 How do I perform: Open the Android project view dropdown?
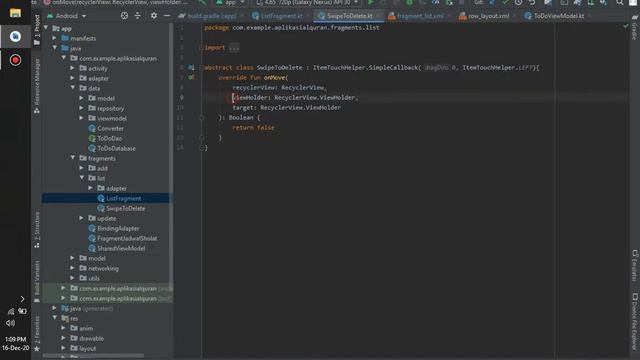tap(67, 16)
